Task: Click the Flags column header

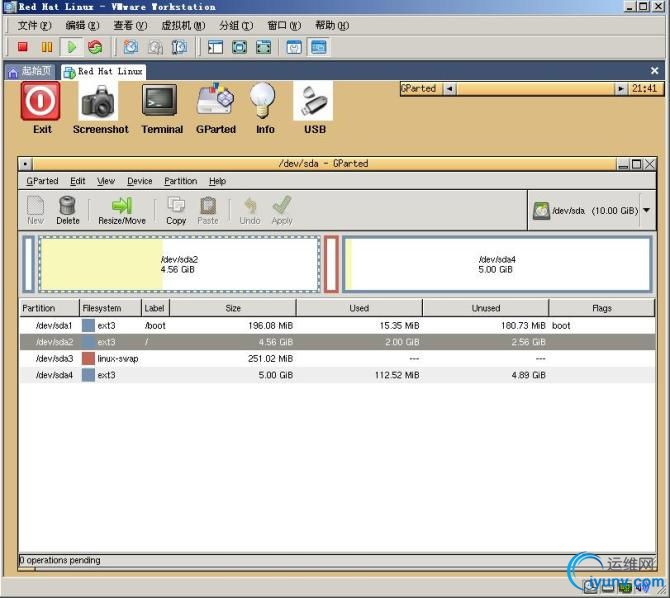Action: 602,308
